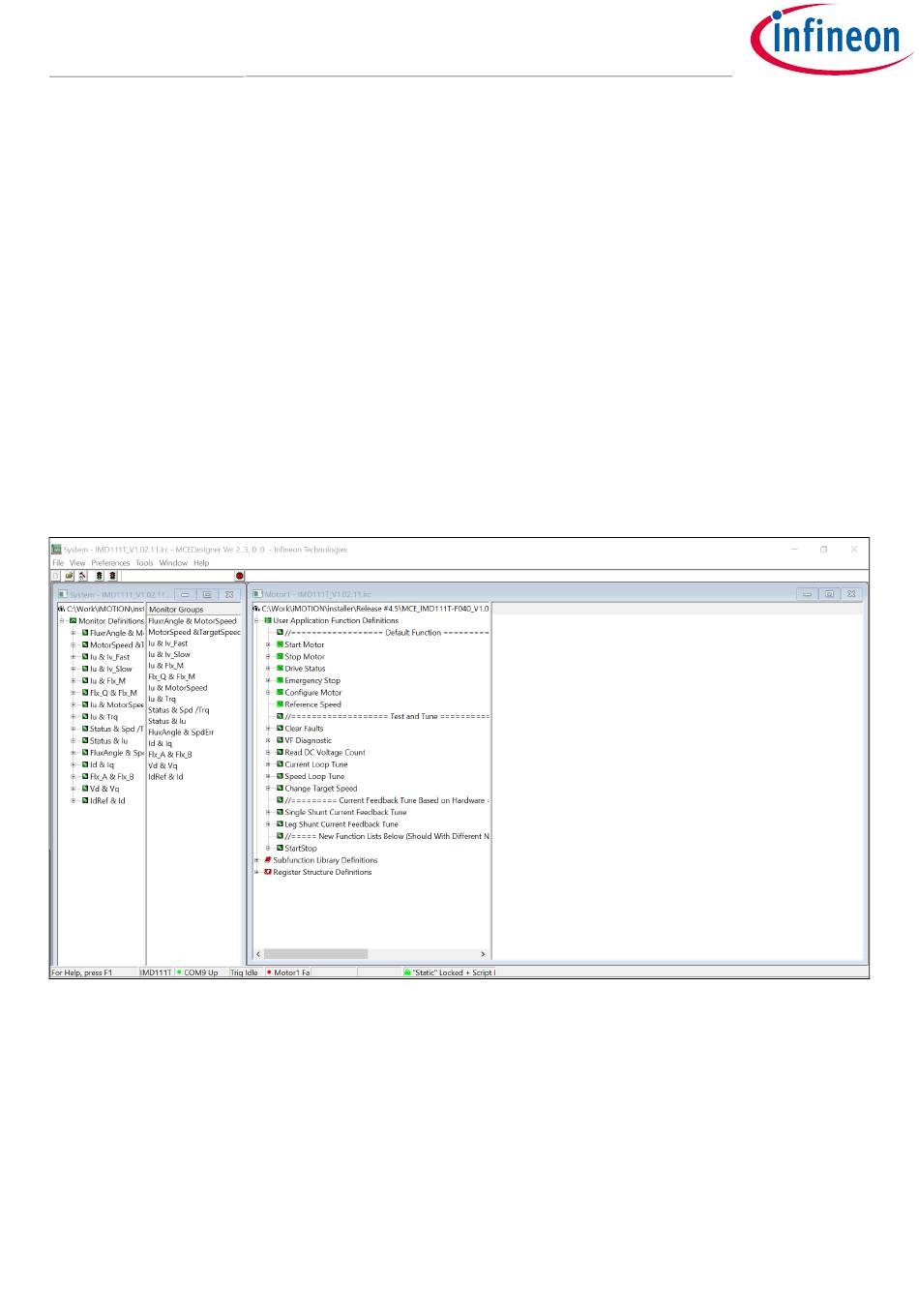The width and height of the screenshot is (919, 1316).
Task: Expand Leg Shunt Current Feedback Tune node
Action: 268,824
